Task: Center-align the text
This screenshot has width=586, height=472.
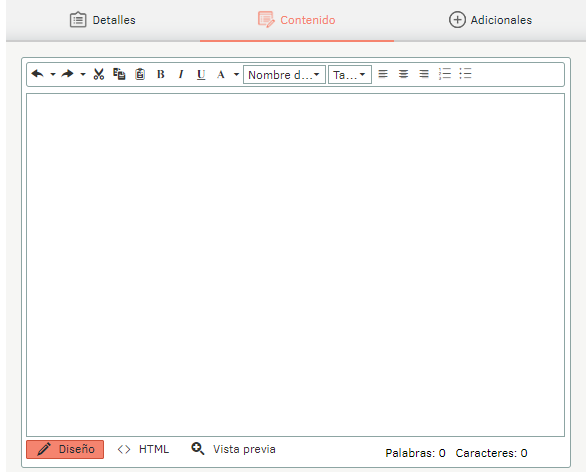Action: [403, 74]
